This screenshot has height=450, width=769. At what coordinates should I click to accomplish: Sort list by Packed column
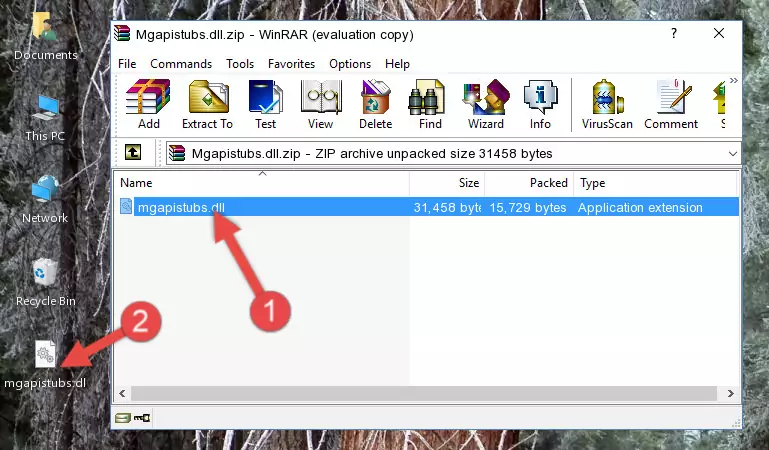529,183
